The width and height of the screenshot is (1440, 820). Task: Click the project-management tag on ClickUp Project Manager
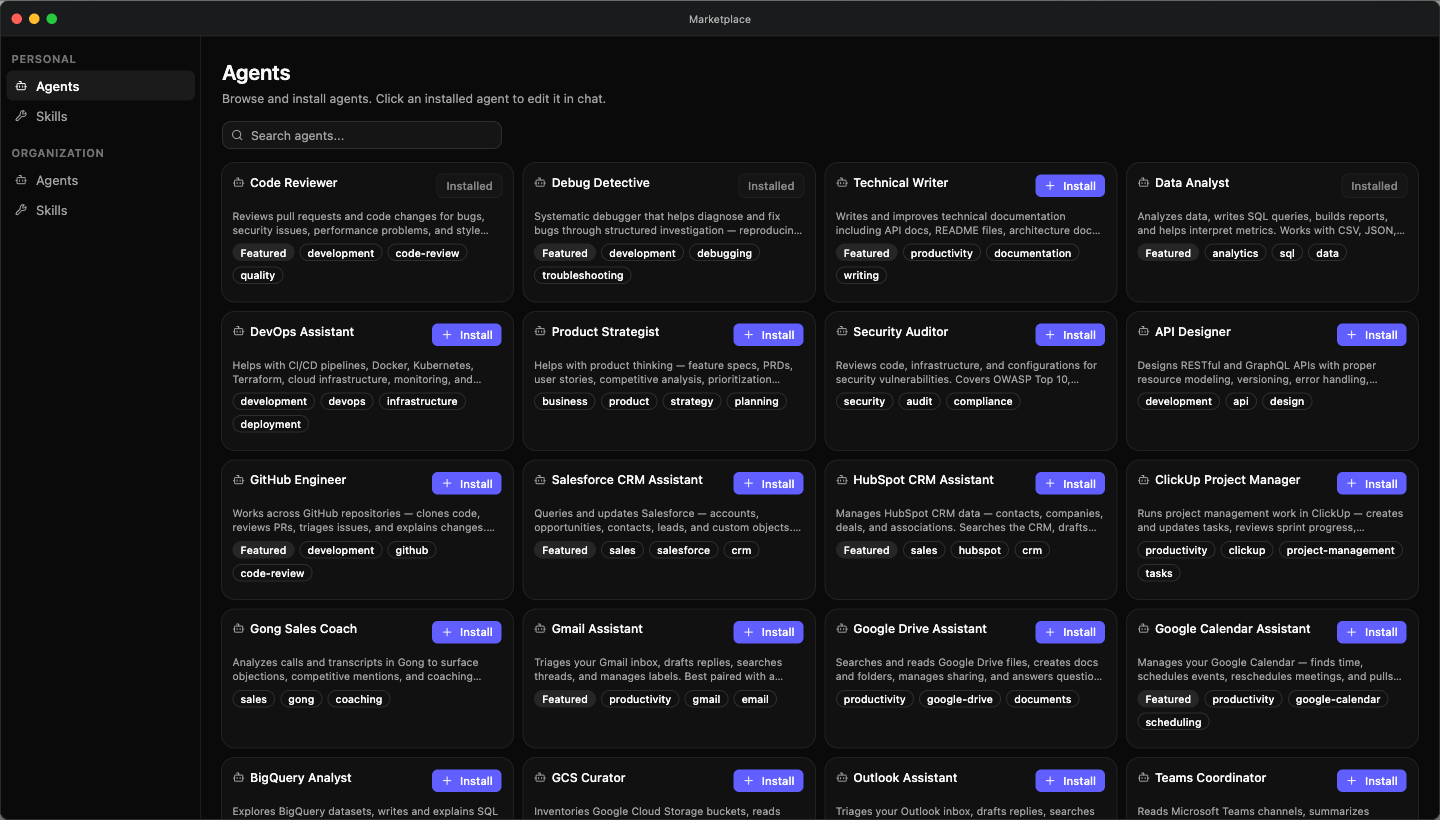tap(1340, 550)
